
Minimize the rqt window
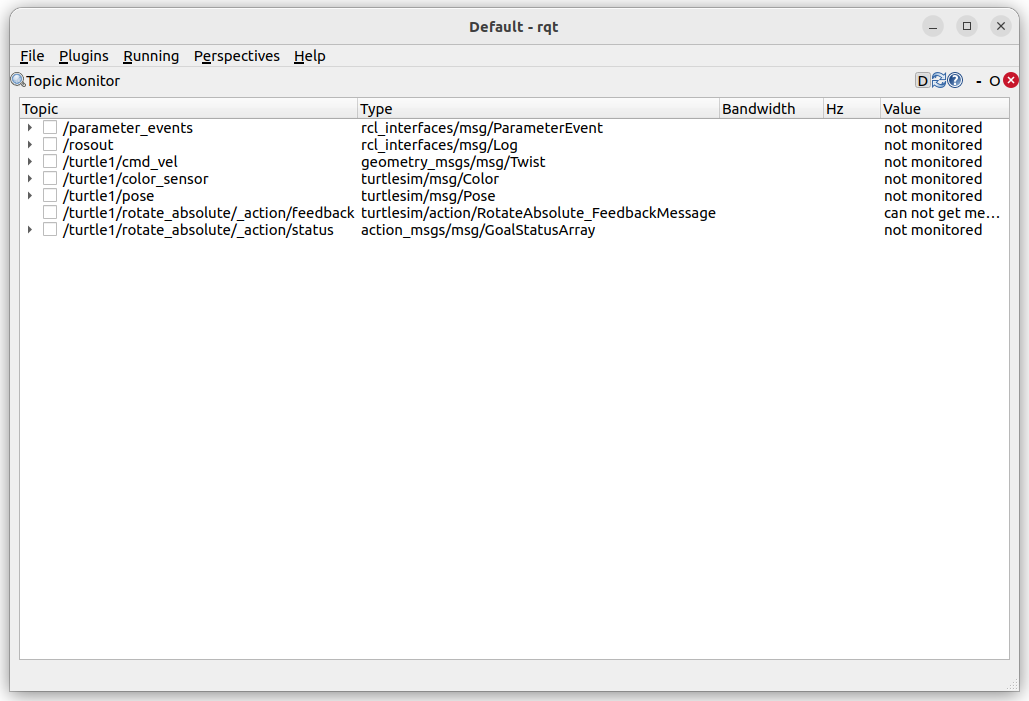pyautogui.click(x=933, y=26)
